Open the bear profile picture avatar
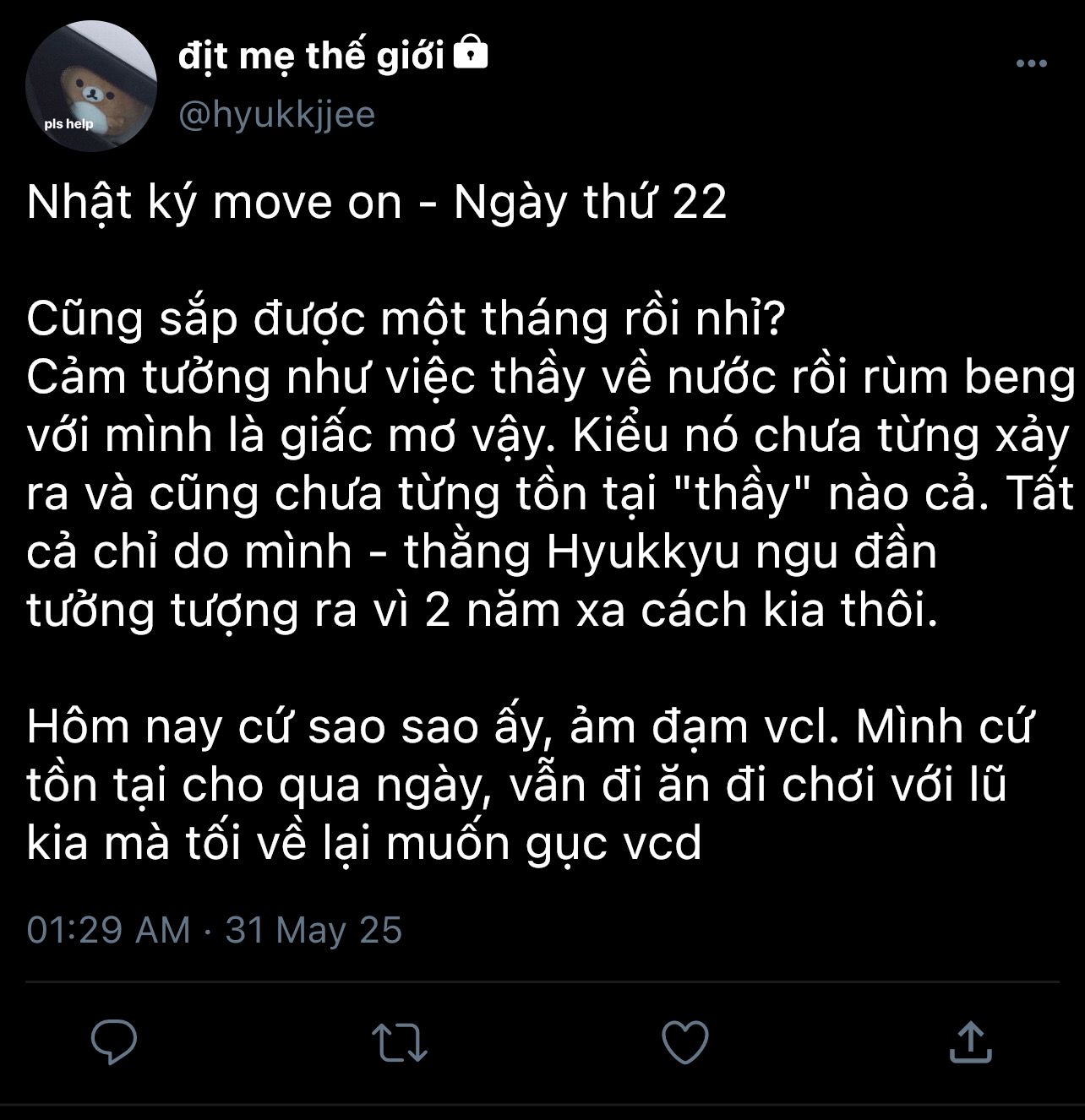 click(x=91, y=86)
